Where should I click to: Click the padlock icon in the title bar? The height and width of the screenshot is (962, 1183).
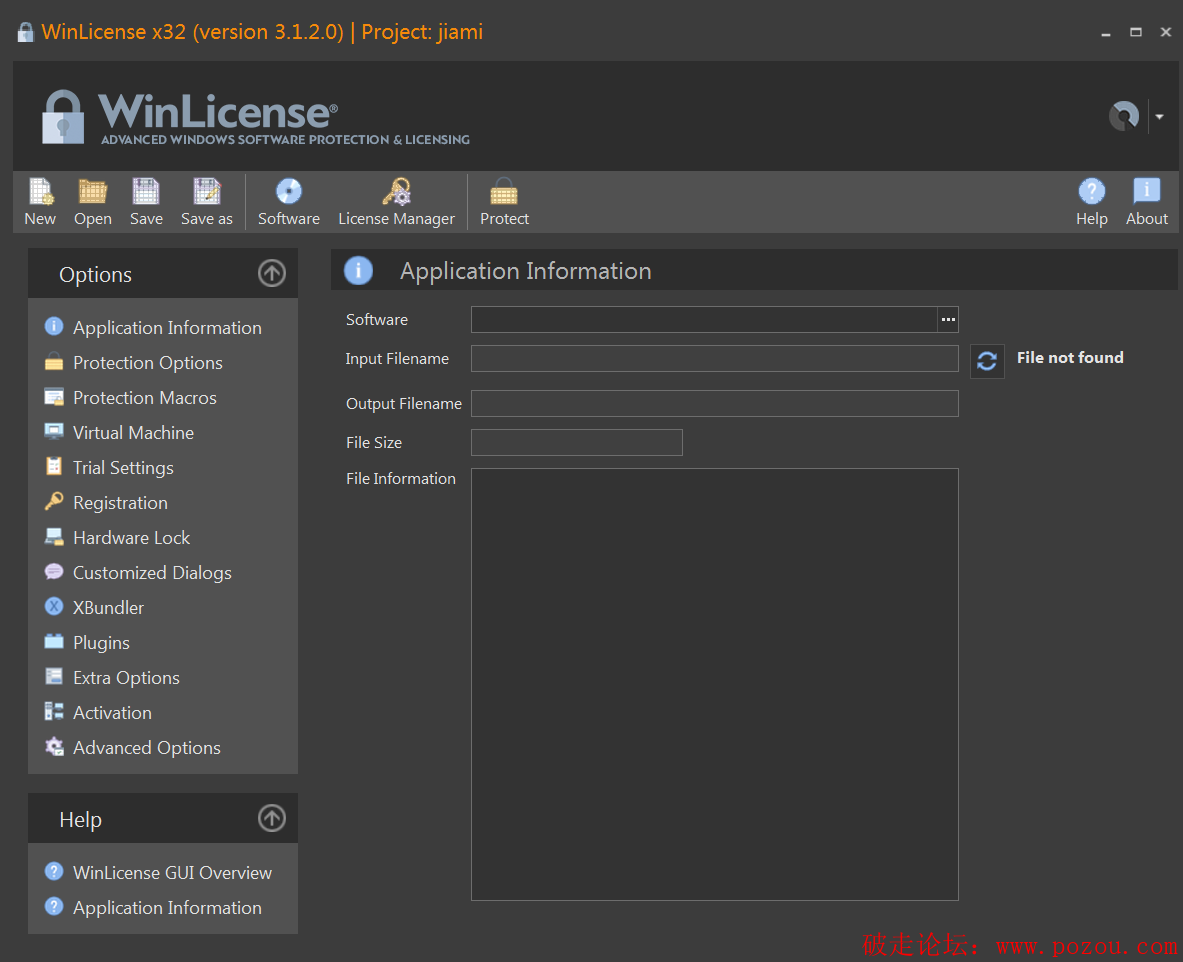26,32
